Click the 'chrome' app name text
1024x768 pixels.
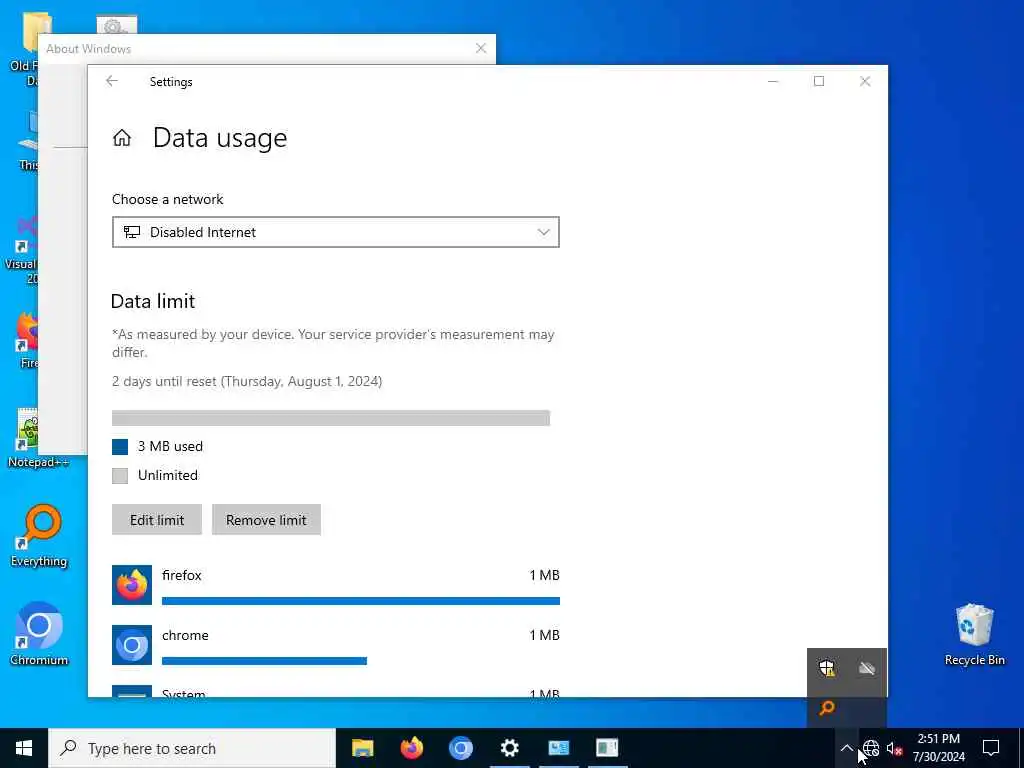pyautogui.click(x=185, y=635)
